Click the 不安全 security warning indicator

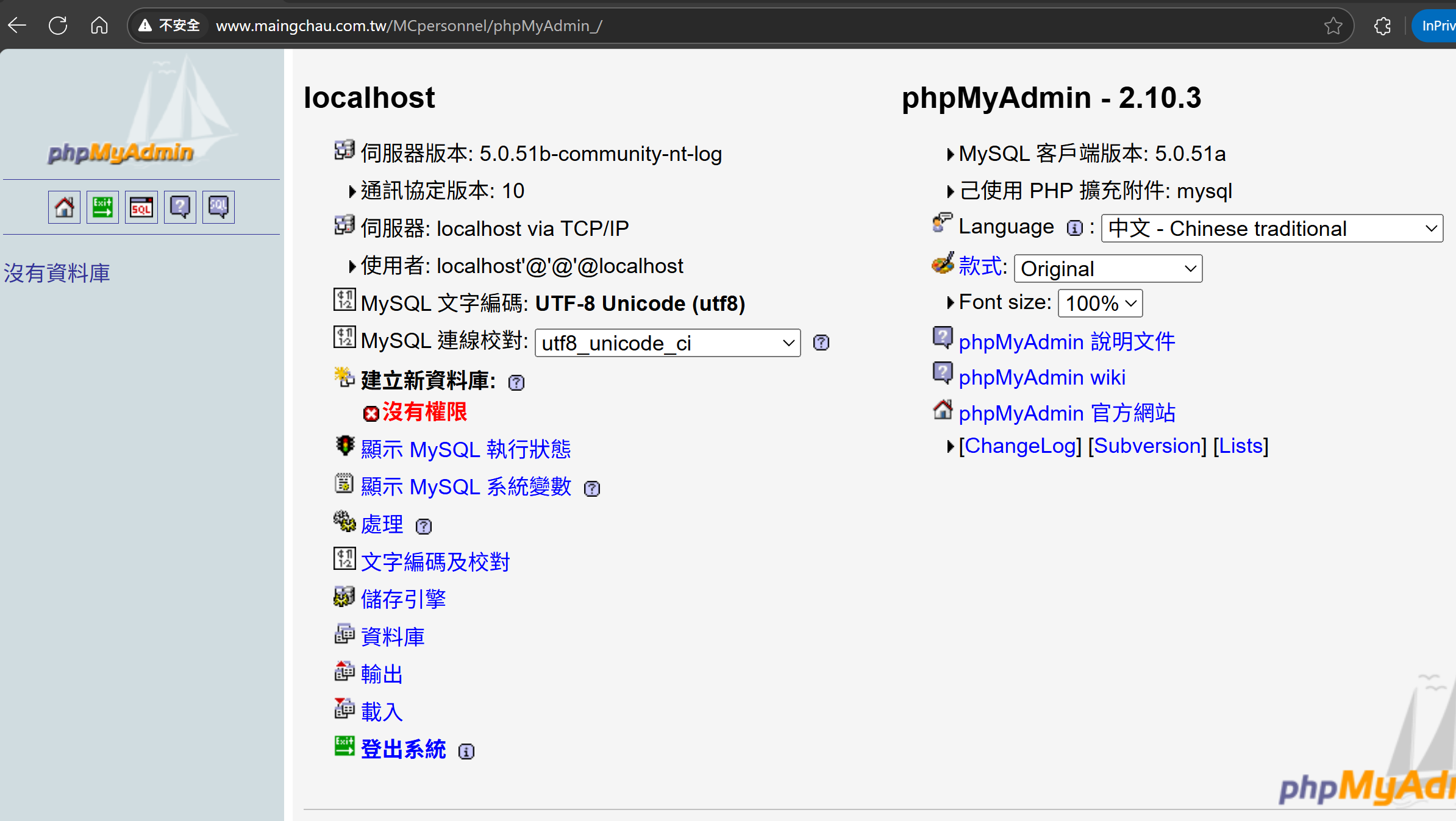170,26
